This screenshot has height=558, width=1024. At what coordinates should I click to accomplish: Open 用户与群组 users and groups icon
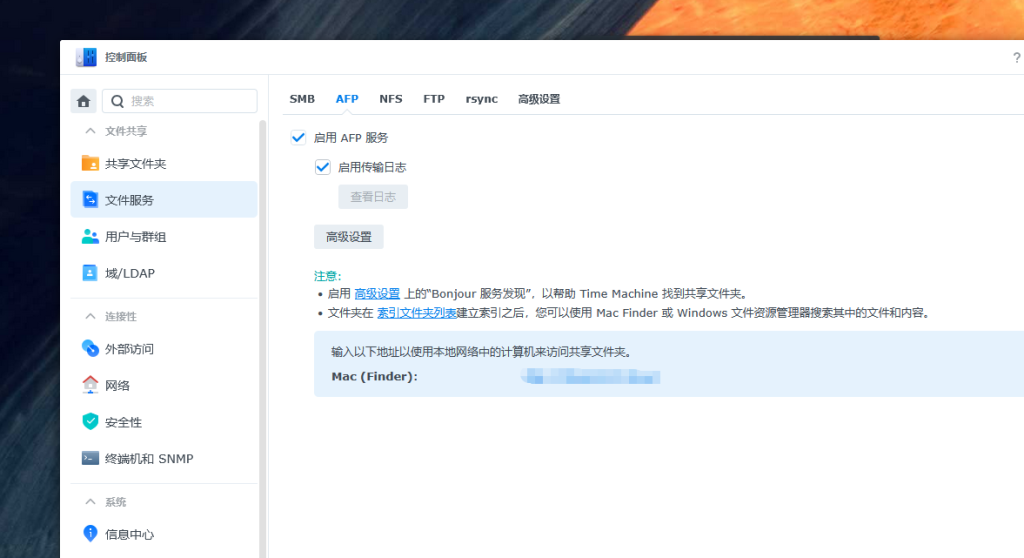[91, 237]
